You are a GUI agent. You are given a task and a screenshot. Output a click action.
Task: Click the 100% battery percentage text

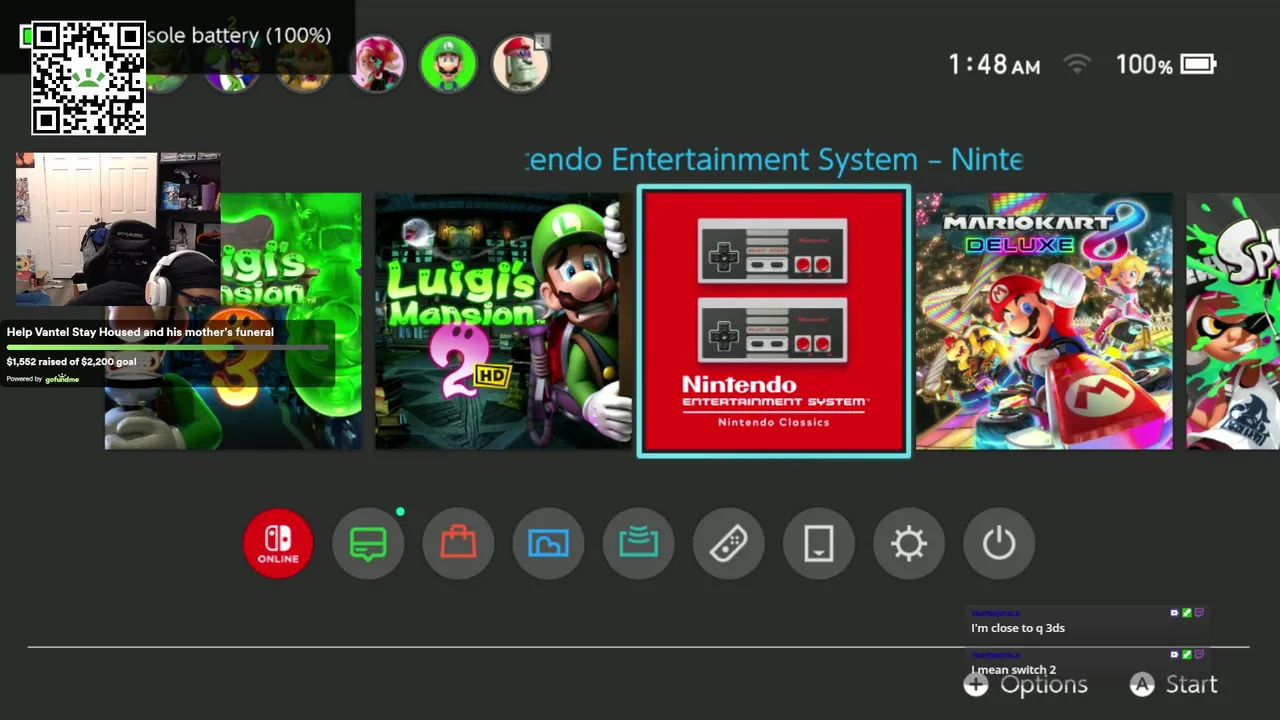[x=1144, y=65]
